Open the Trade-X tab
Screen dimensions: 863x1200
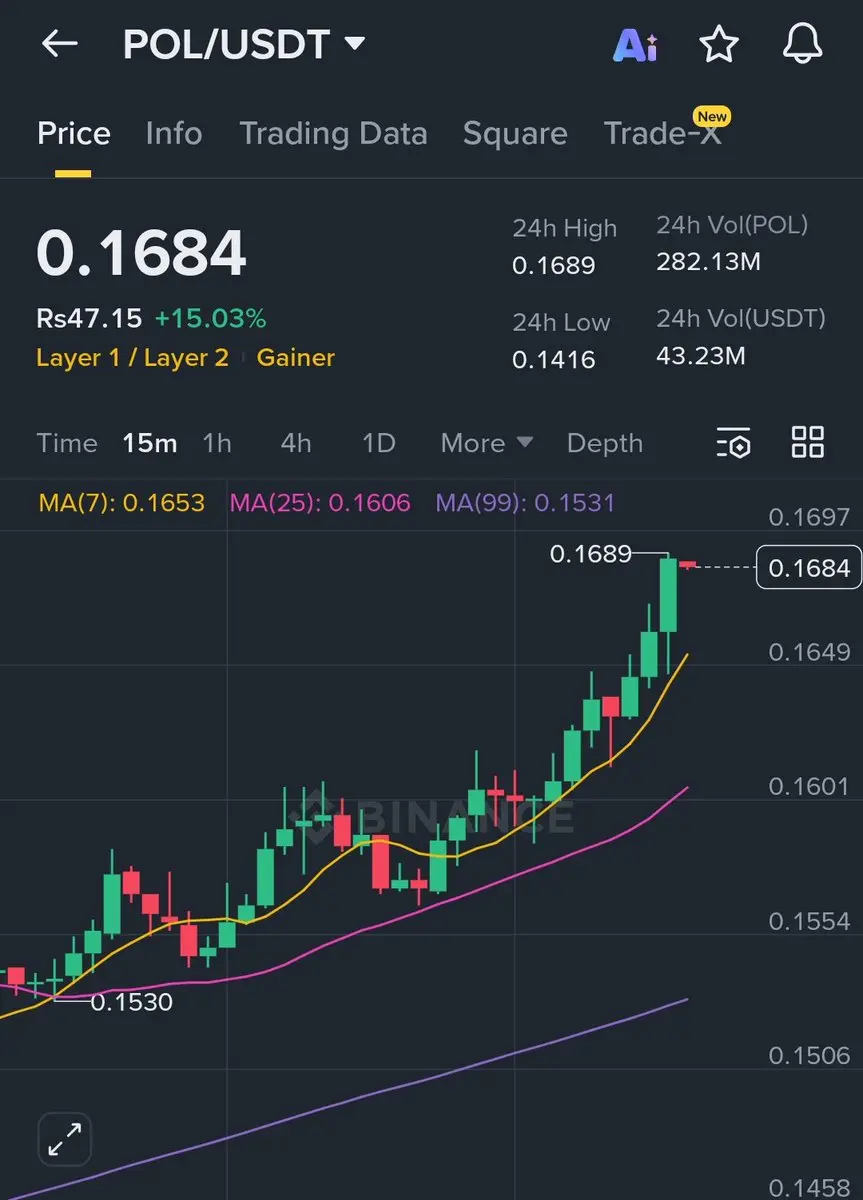tap(662, 134)
